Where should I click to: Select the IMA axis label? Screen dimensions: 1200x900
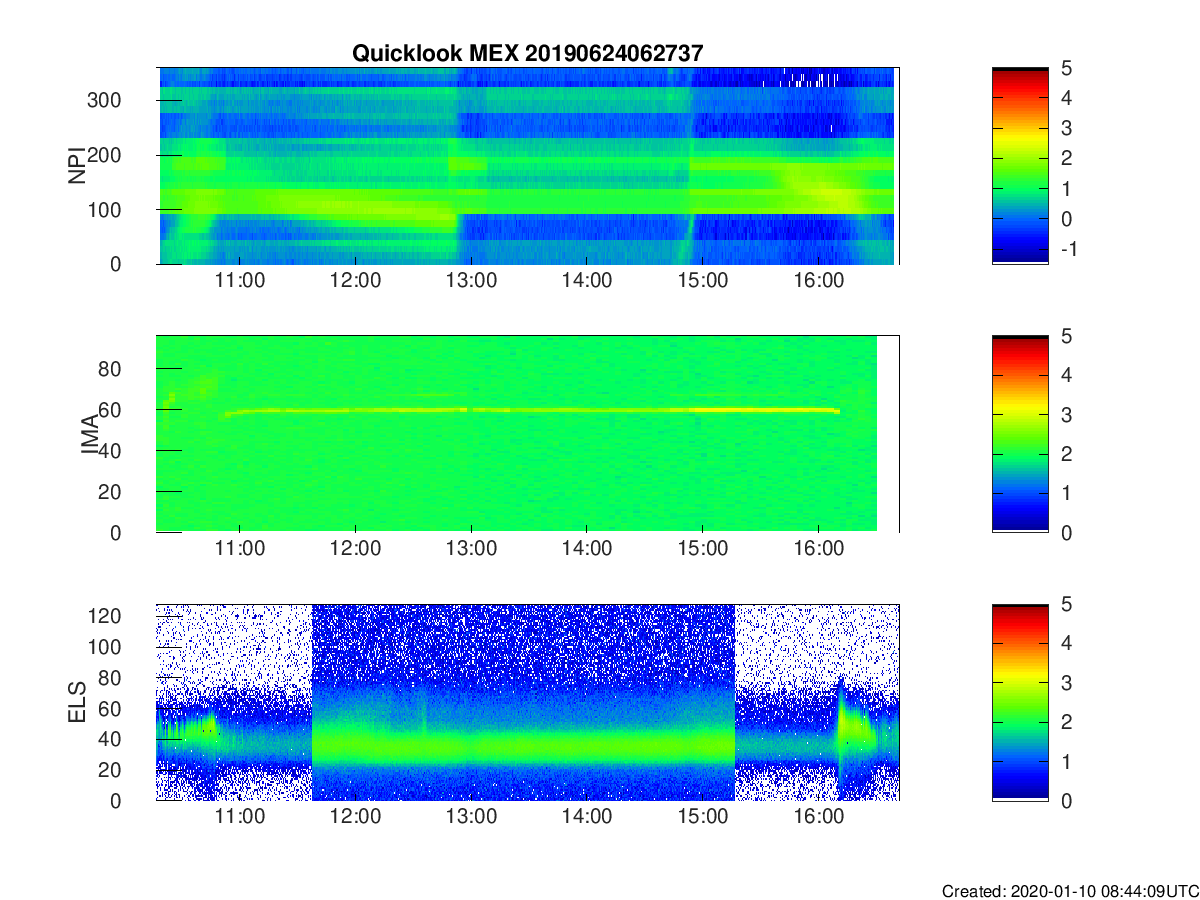pyautogui.click(x=90, y=434)
